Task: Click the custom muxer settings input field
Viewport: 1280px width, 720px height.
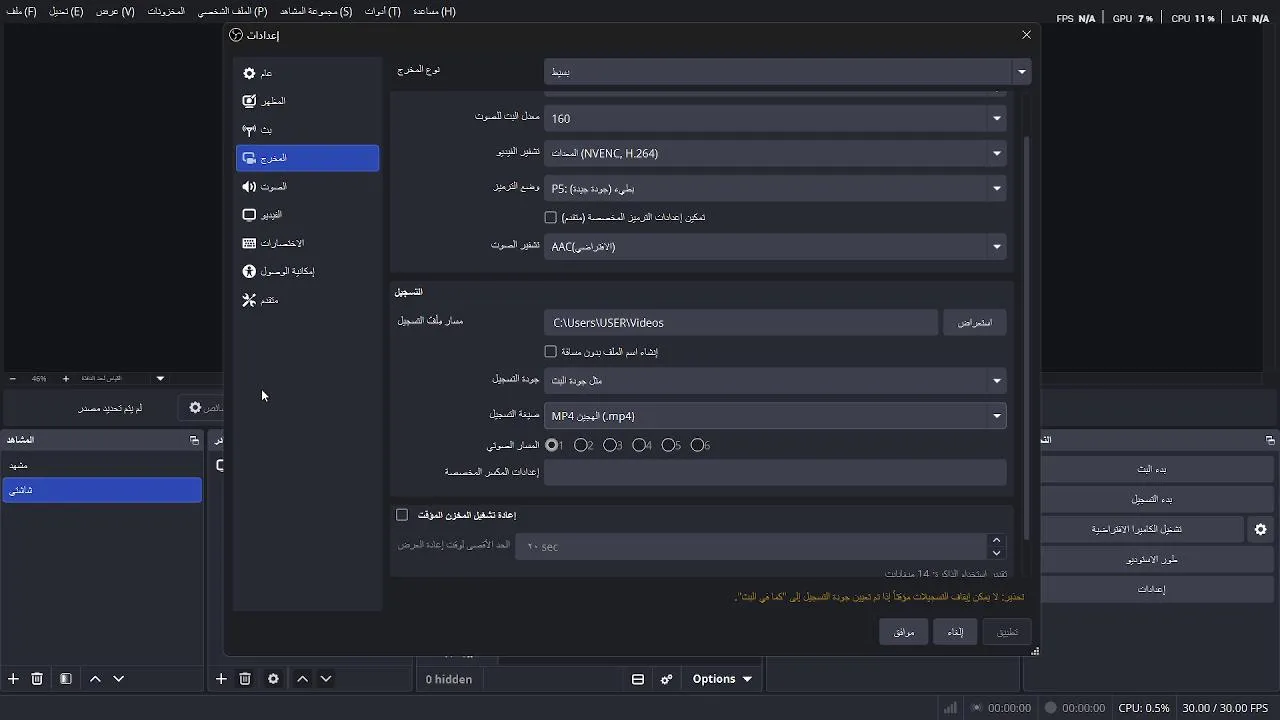Action: [775, 473]
